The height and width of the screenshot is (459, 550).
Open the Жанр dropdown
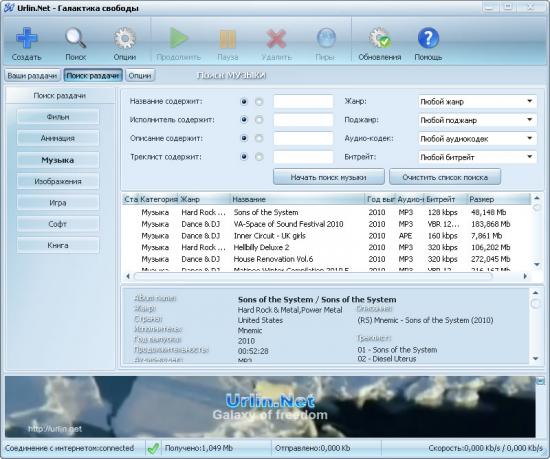point(477,102)
